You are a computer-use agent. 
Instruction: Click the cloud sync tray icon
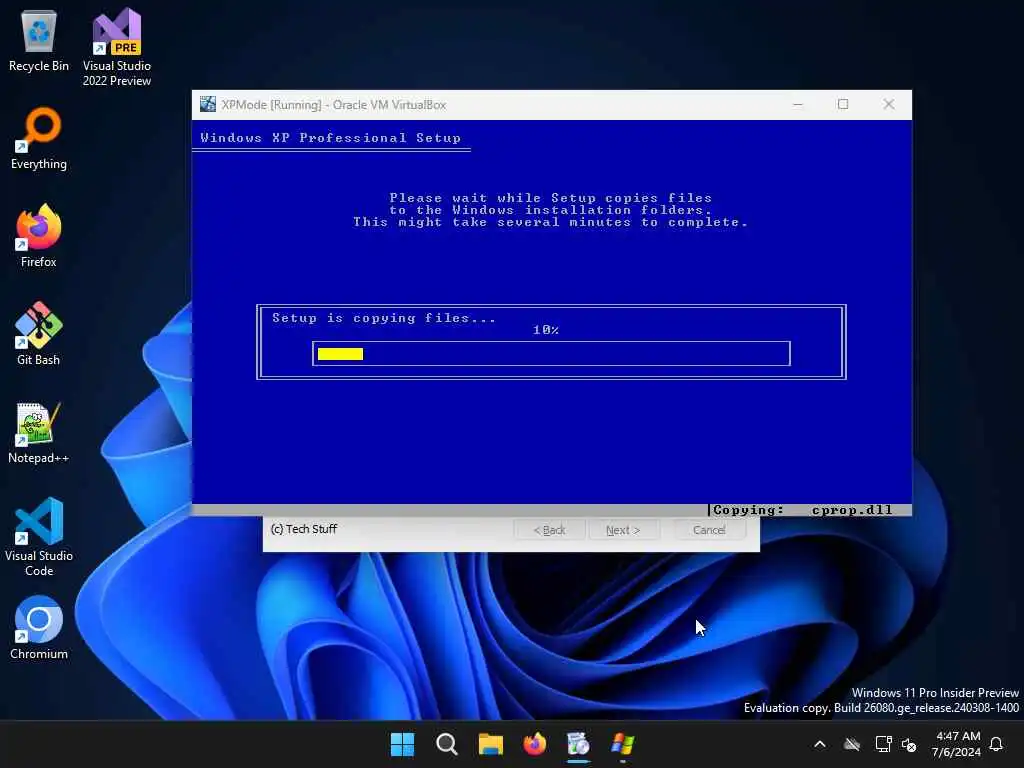(852, 744)
